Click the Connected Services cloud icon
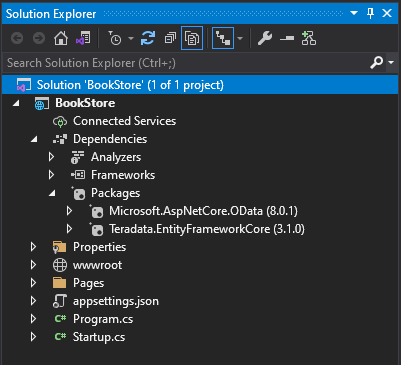This screenshot has width=401, height=365. (60, 121)
